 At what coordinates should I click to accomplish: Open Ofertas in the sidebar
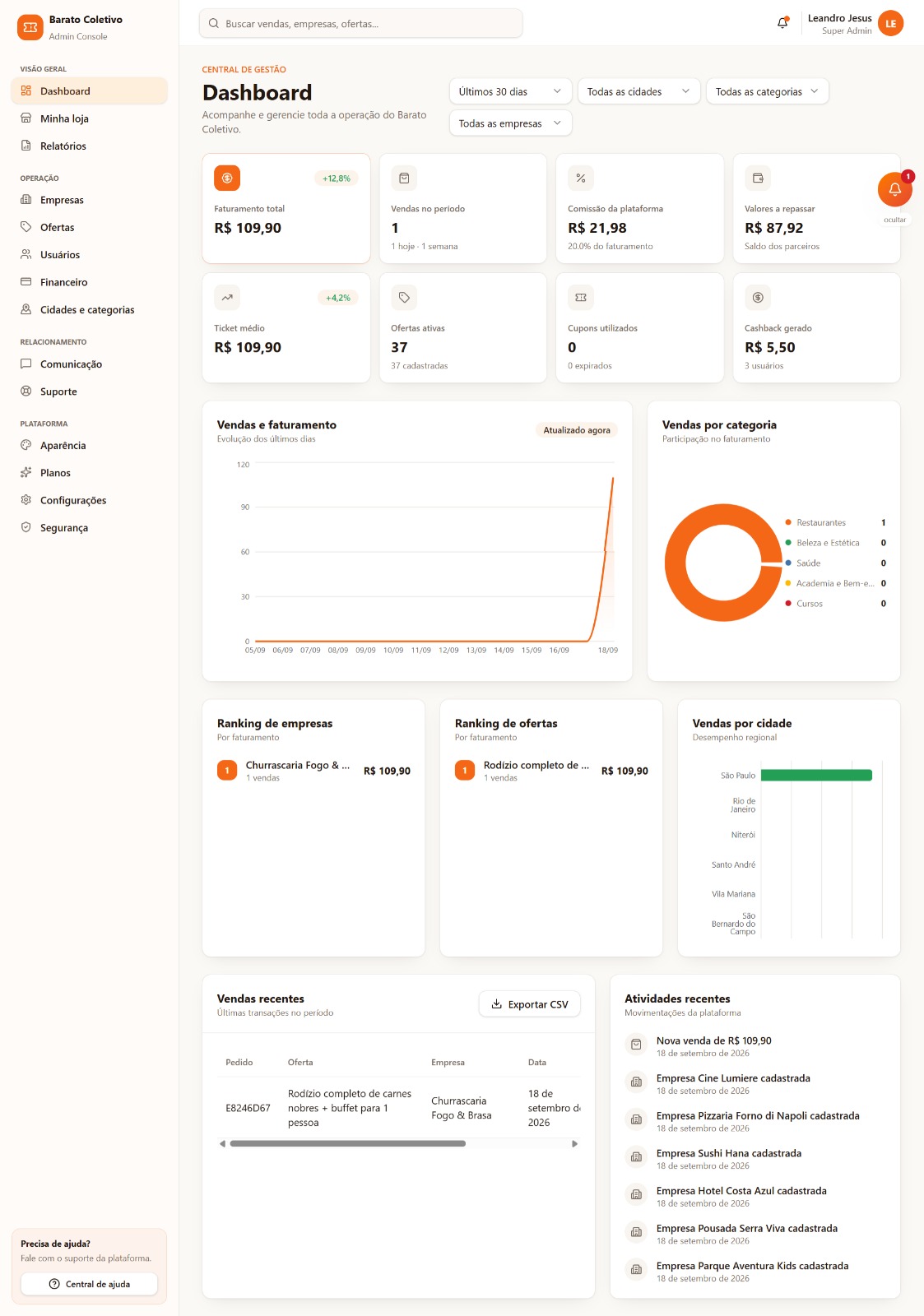tap(89, 227)
